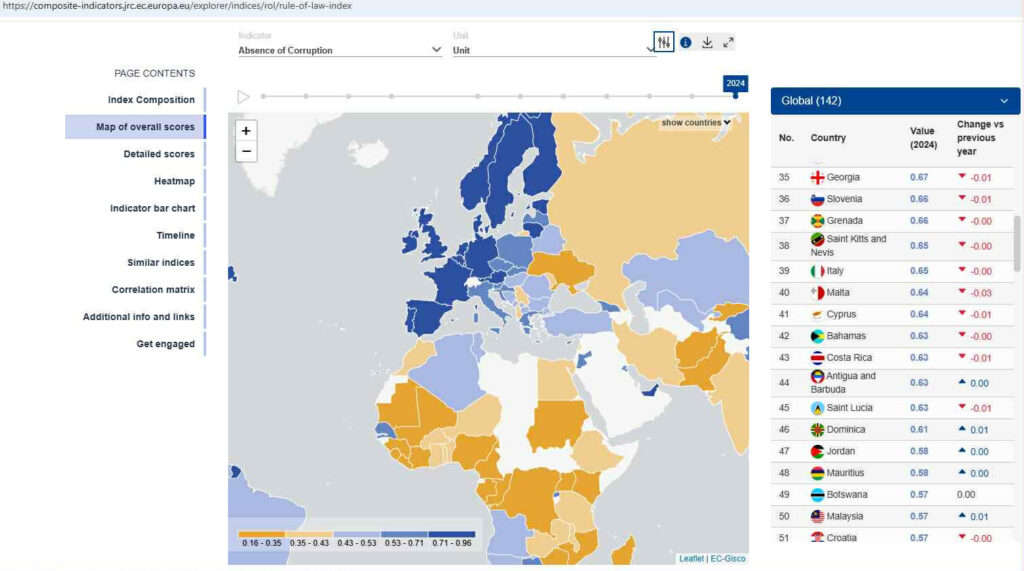Viewport: 1024px width, 571px height.
Task: Select the 2024 year marker on timeline
Action: (735, 95)
